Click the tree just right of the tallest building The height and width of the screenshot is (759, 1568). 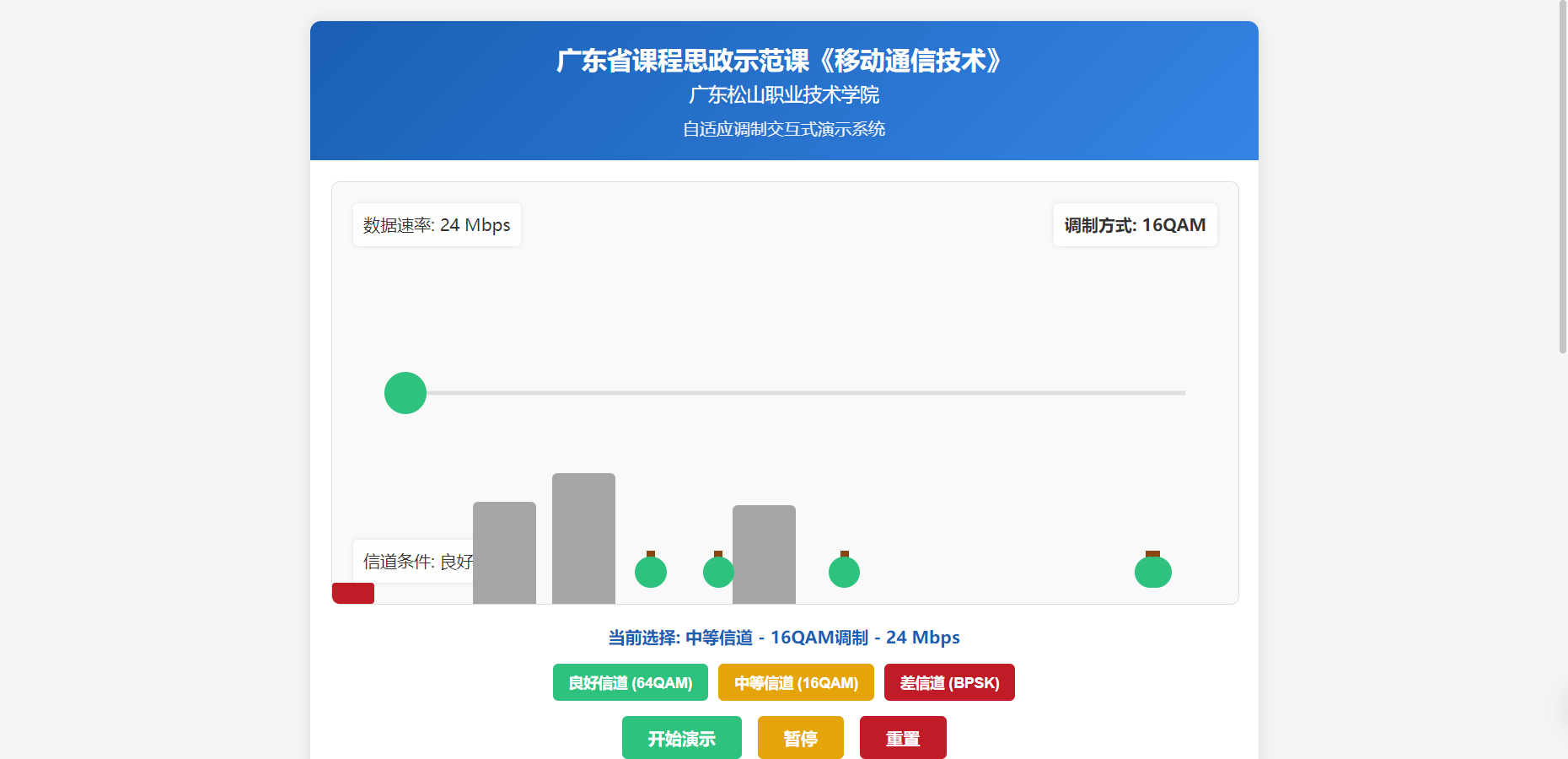(x=650, y=571)
